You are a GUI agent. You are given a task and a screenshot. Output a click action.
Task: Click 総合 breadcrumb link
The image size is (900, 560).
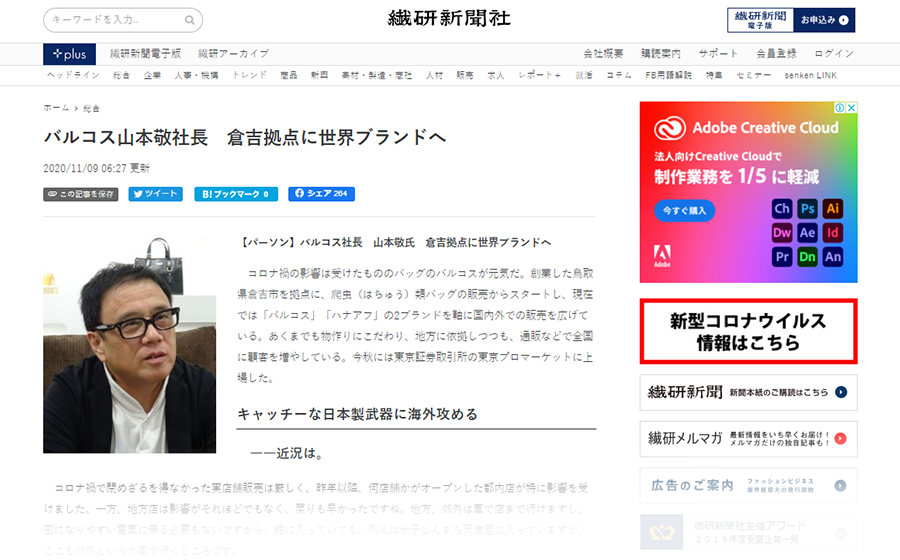[x=91, y=108]
